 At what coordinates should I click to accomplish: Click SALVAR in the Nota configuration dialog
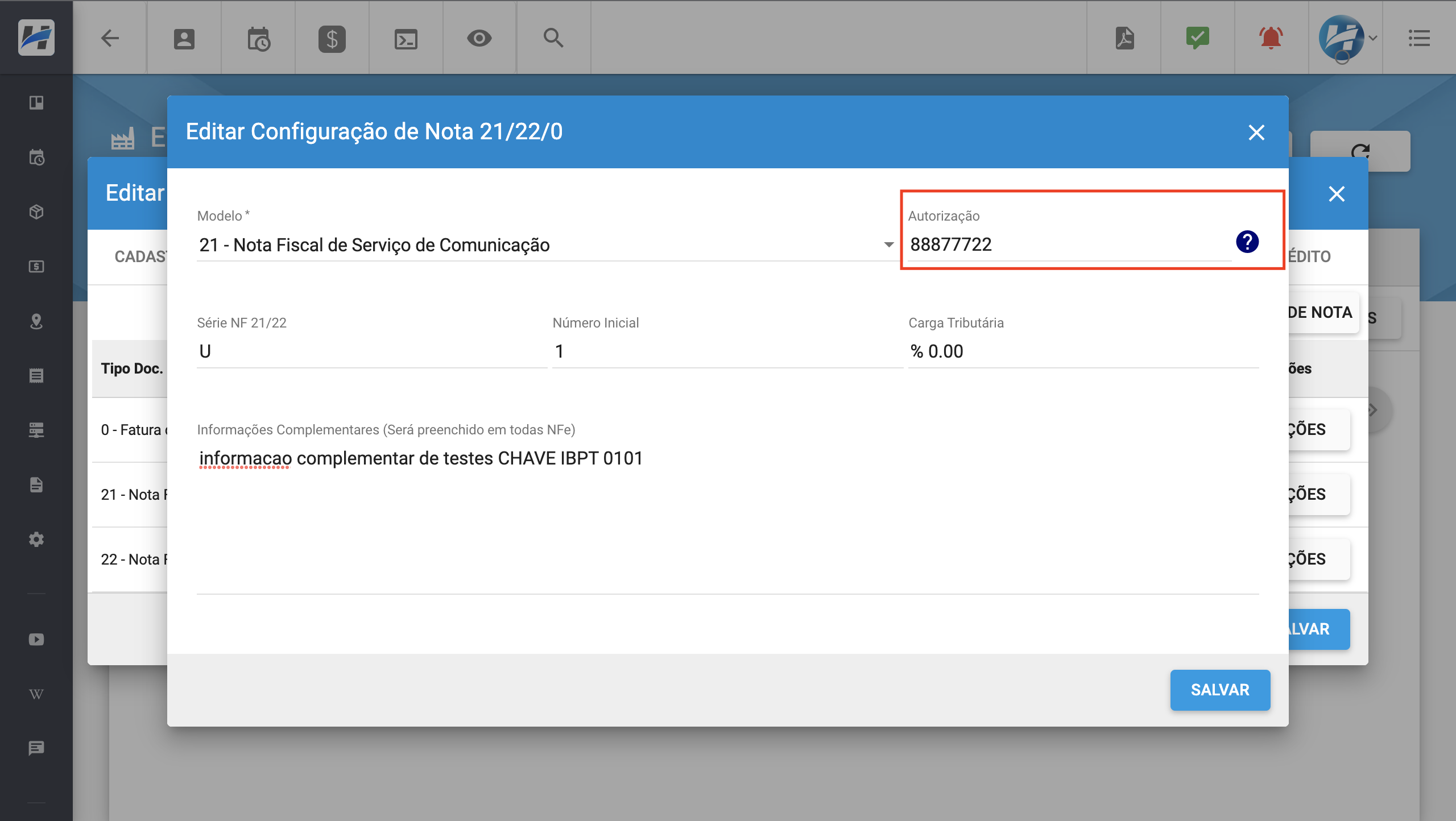1220,690
